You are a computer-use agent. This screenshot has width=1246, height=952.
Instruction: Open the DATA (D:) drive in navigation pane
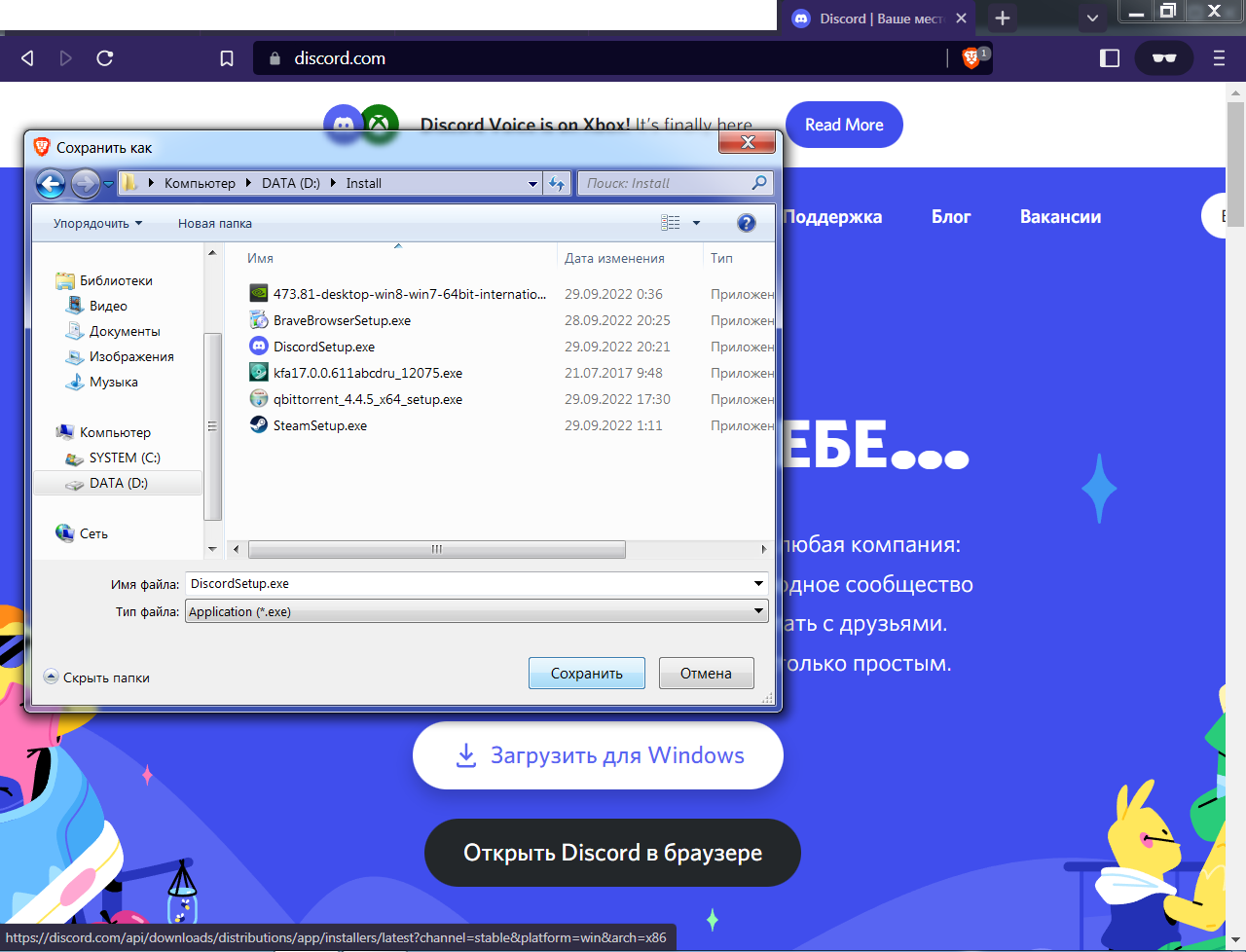tap(118, 483)
